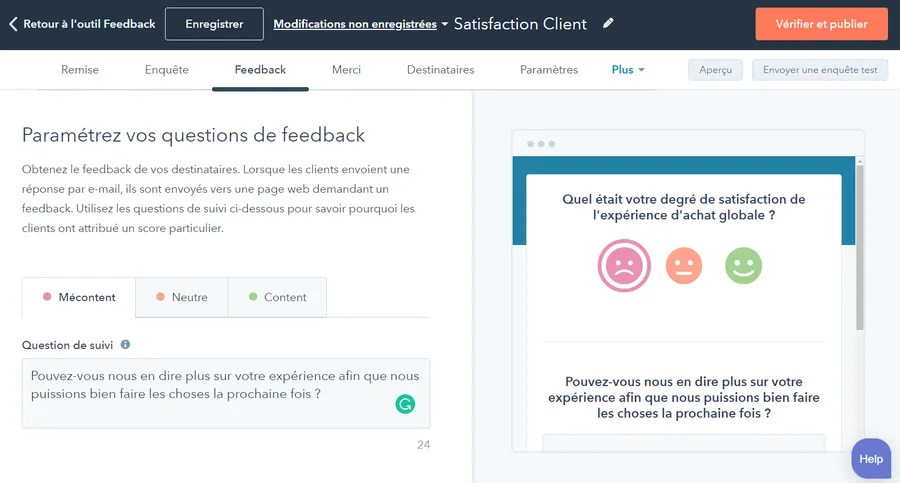Click the sad face emoji in preview

624,265
